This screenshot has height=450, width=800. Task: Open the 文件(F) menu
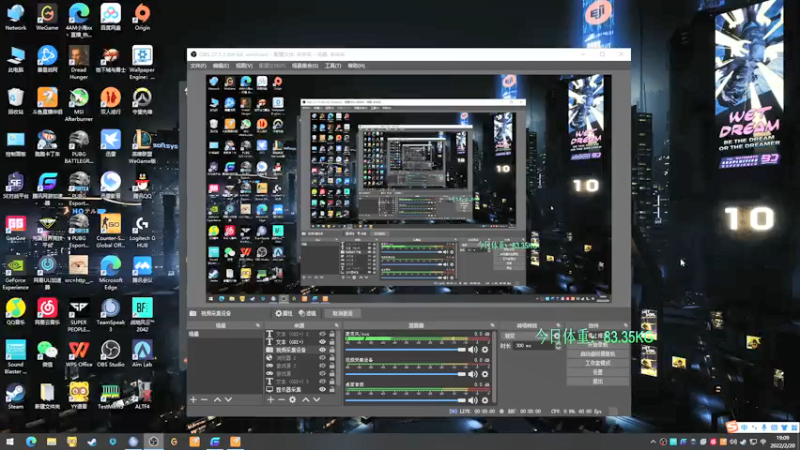coord(198,66)
